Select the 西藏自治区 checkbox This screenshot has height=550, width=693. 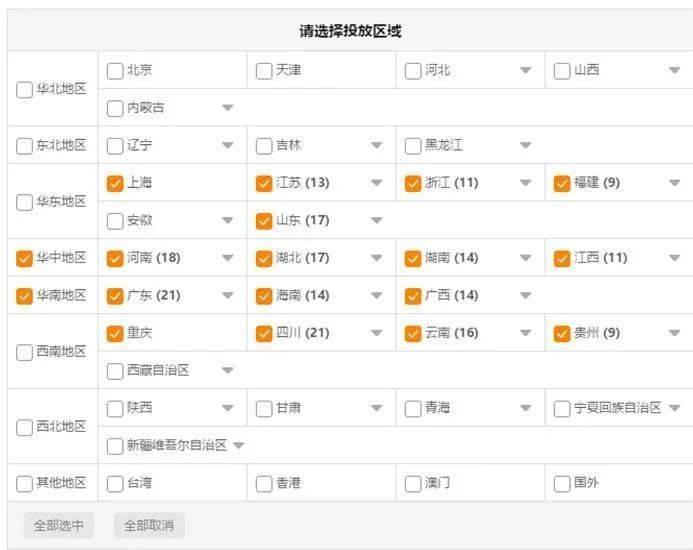point(115,371)
